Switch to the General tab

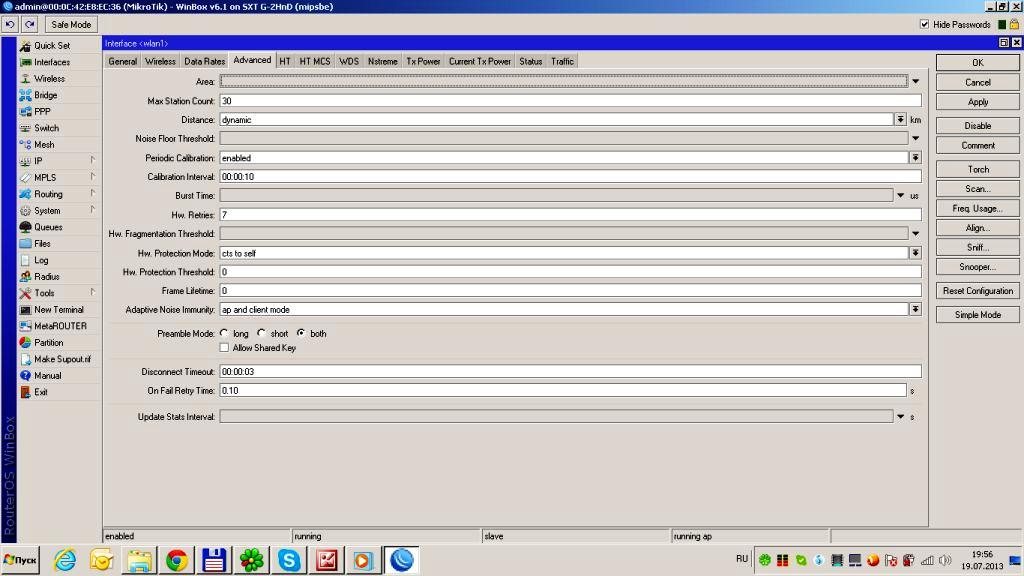(x=122, y=61)
